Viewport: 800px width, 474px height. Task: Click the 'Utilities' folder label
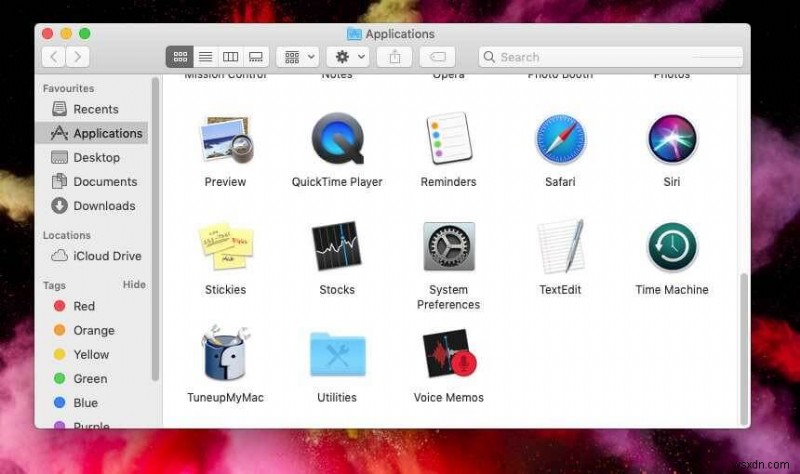pyautogui.click(x=337, y=397)
